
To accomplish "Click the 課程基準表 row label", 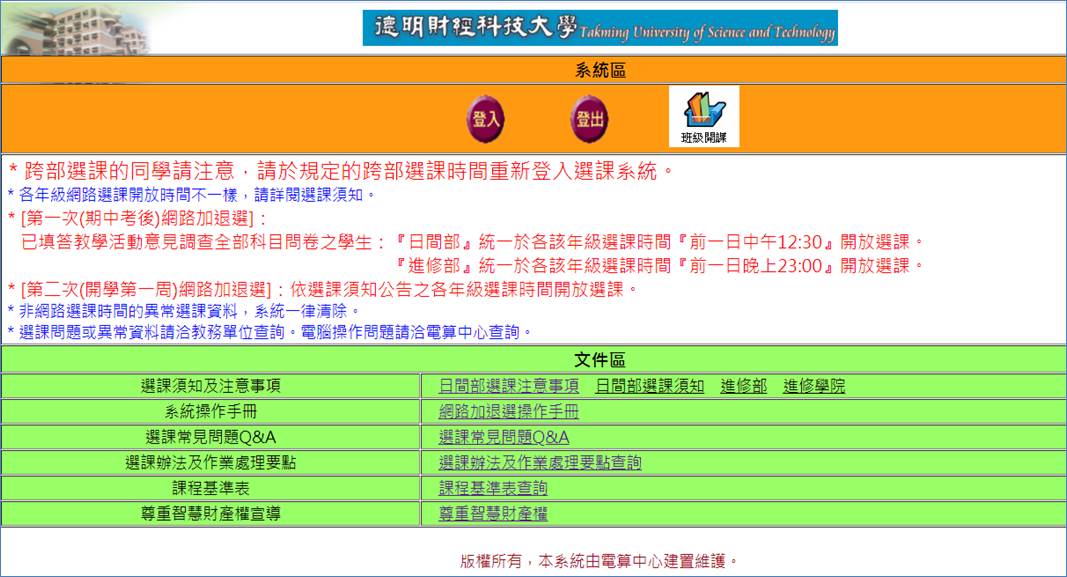I will pyautogui.click(x=210, y=488).
